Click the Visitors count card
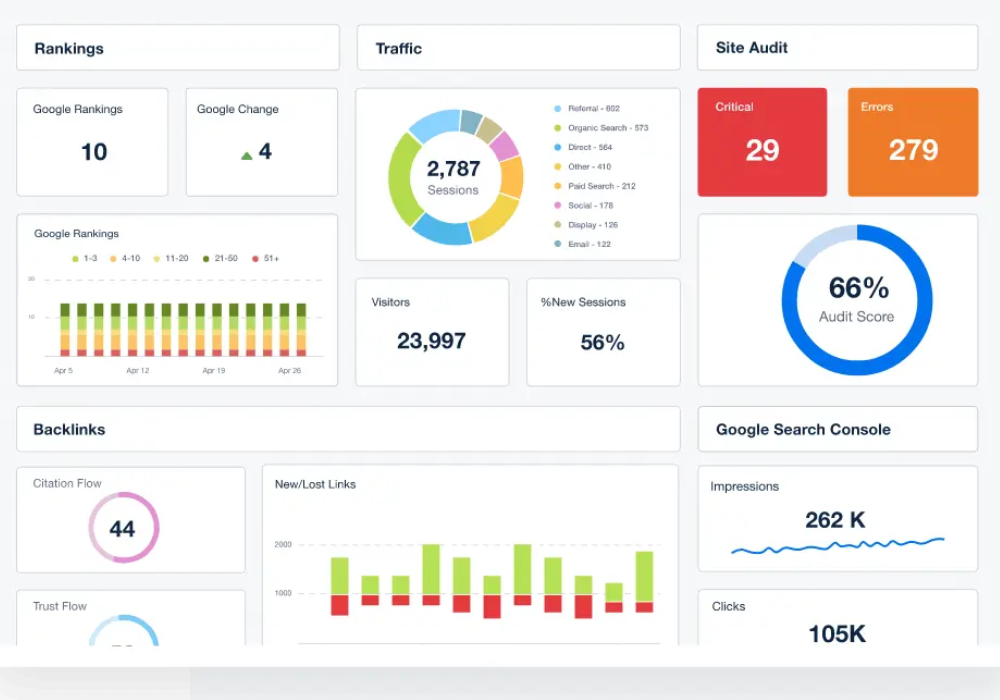 point(432,332)
